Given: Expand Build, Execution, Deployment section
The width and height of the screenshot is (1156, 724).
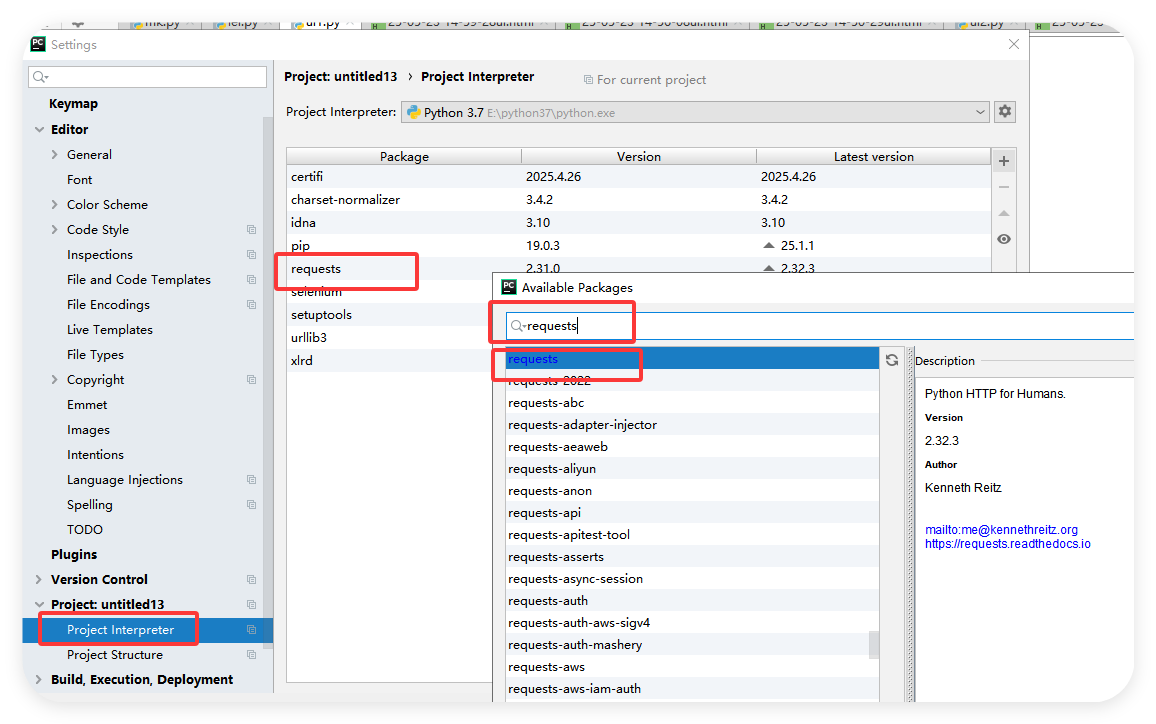Looking at the screenshot, I should (38, 680).
